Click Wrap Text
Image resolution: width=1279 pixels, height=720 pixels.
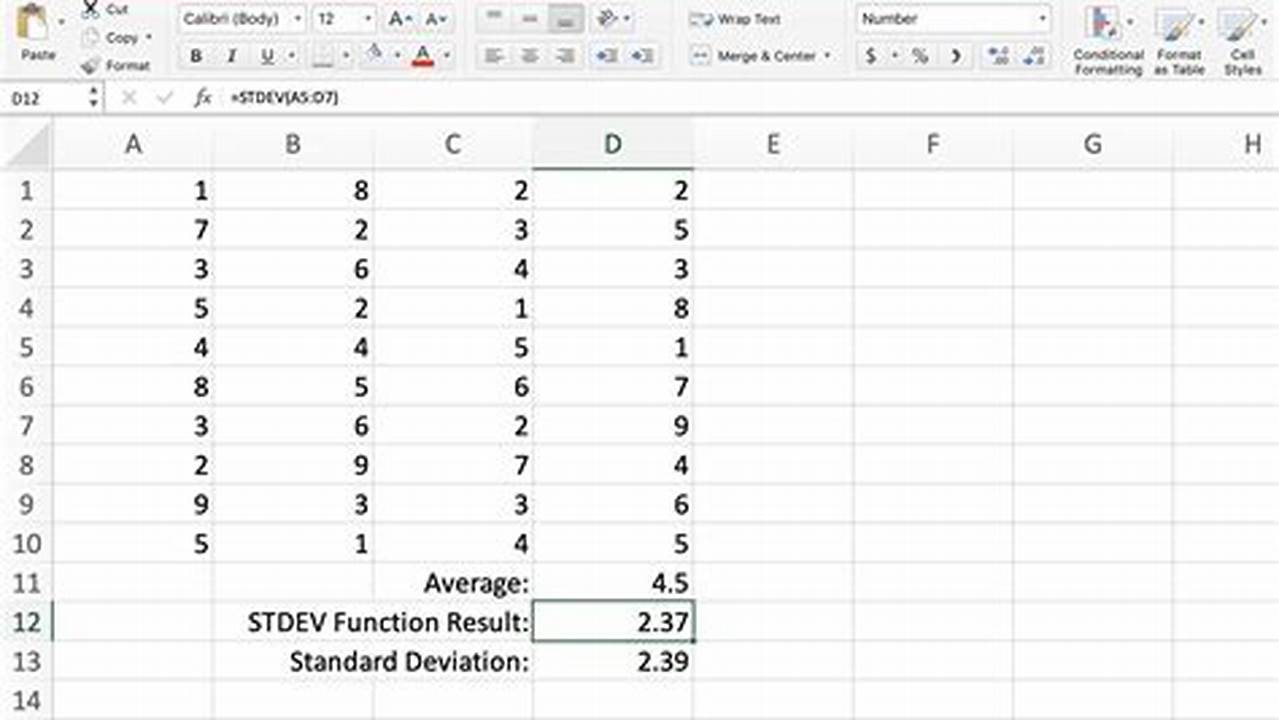point(736,19)
